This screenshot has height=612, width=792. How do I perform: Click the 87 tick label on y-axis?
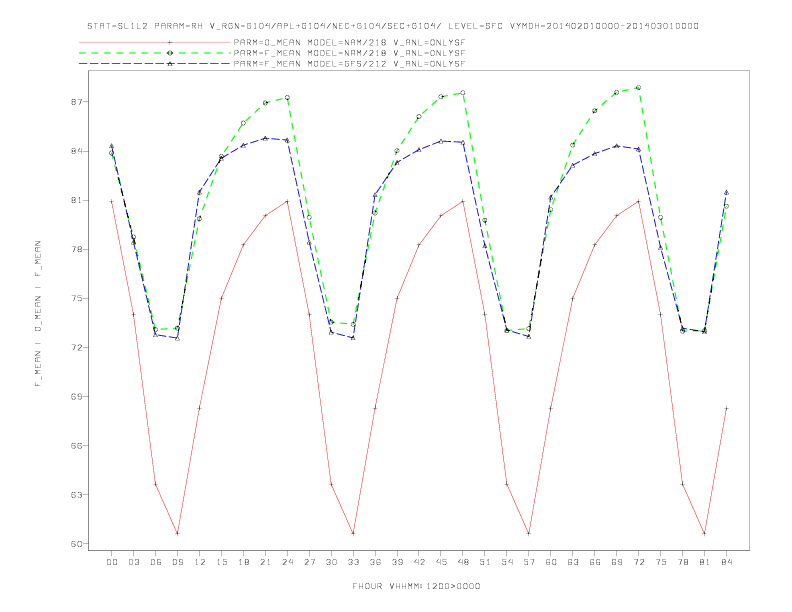[x=76, y=102]
